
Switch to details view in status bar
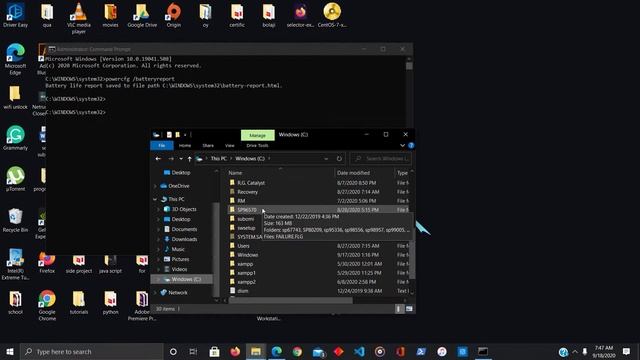tap(398, 309)
